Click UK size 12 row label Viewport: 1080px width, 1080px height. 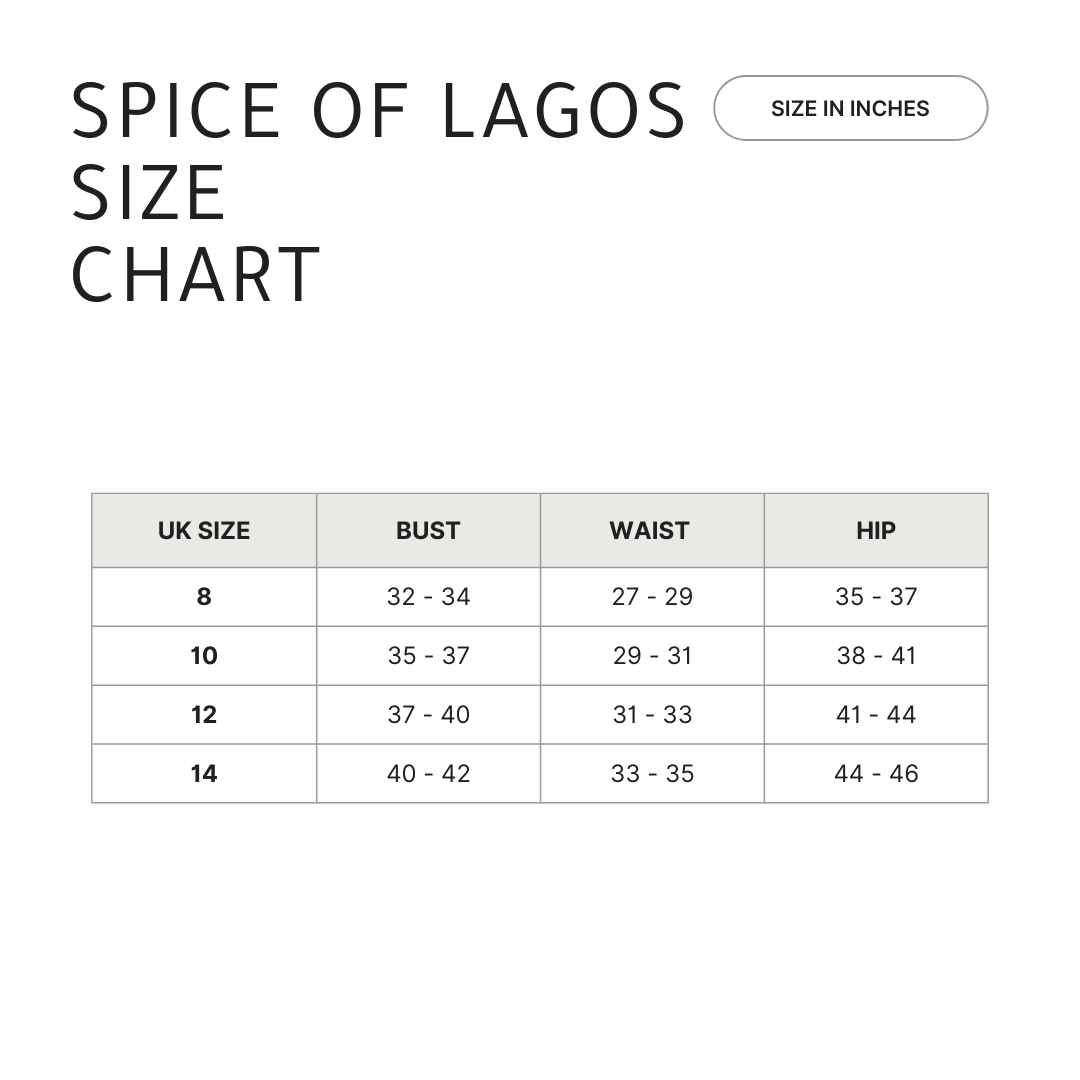click(204, 715)
